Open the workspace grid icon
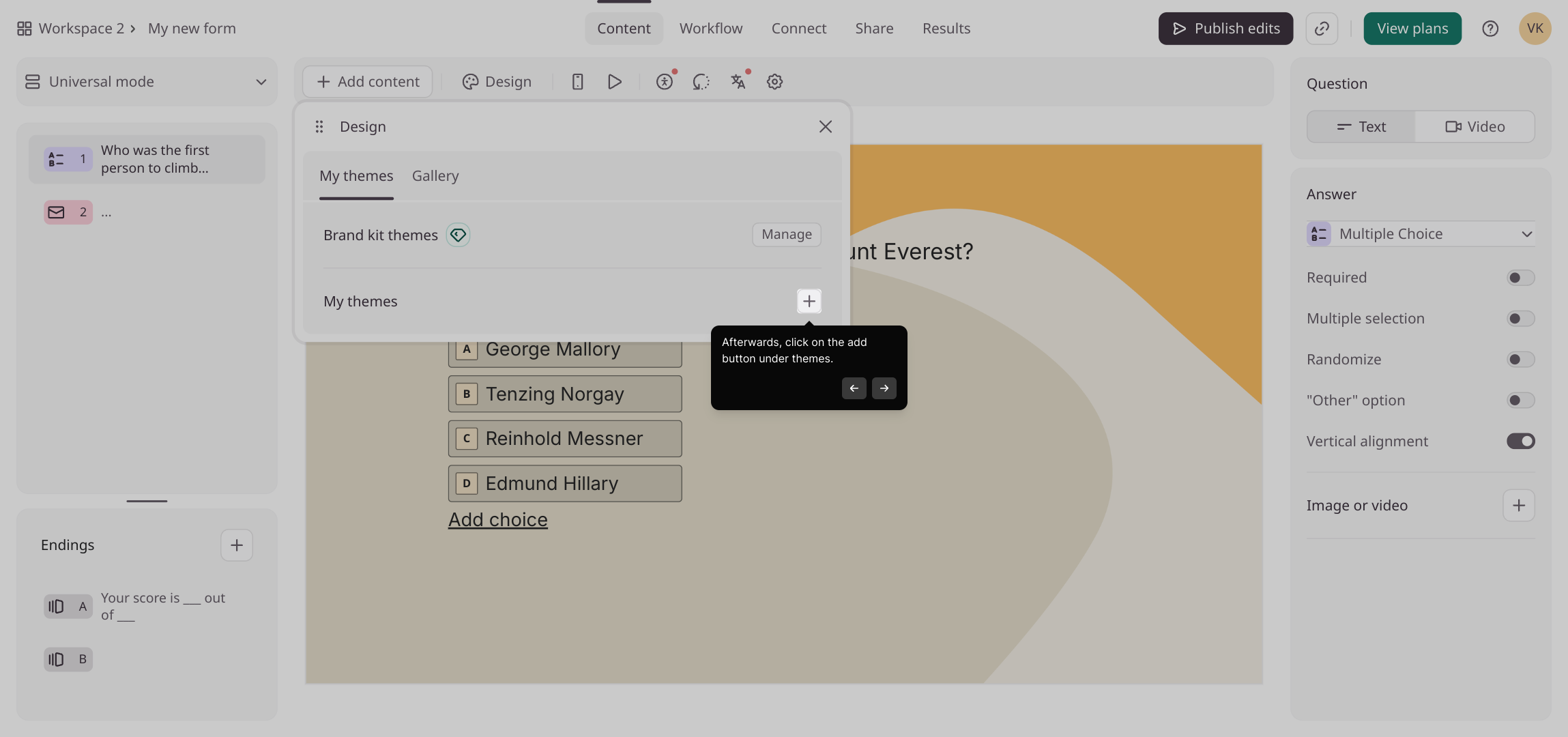1568x737 pixels. 24,29
